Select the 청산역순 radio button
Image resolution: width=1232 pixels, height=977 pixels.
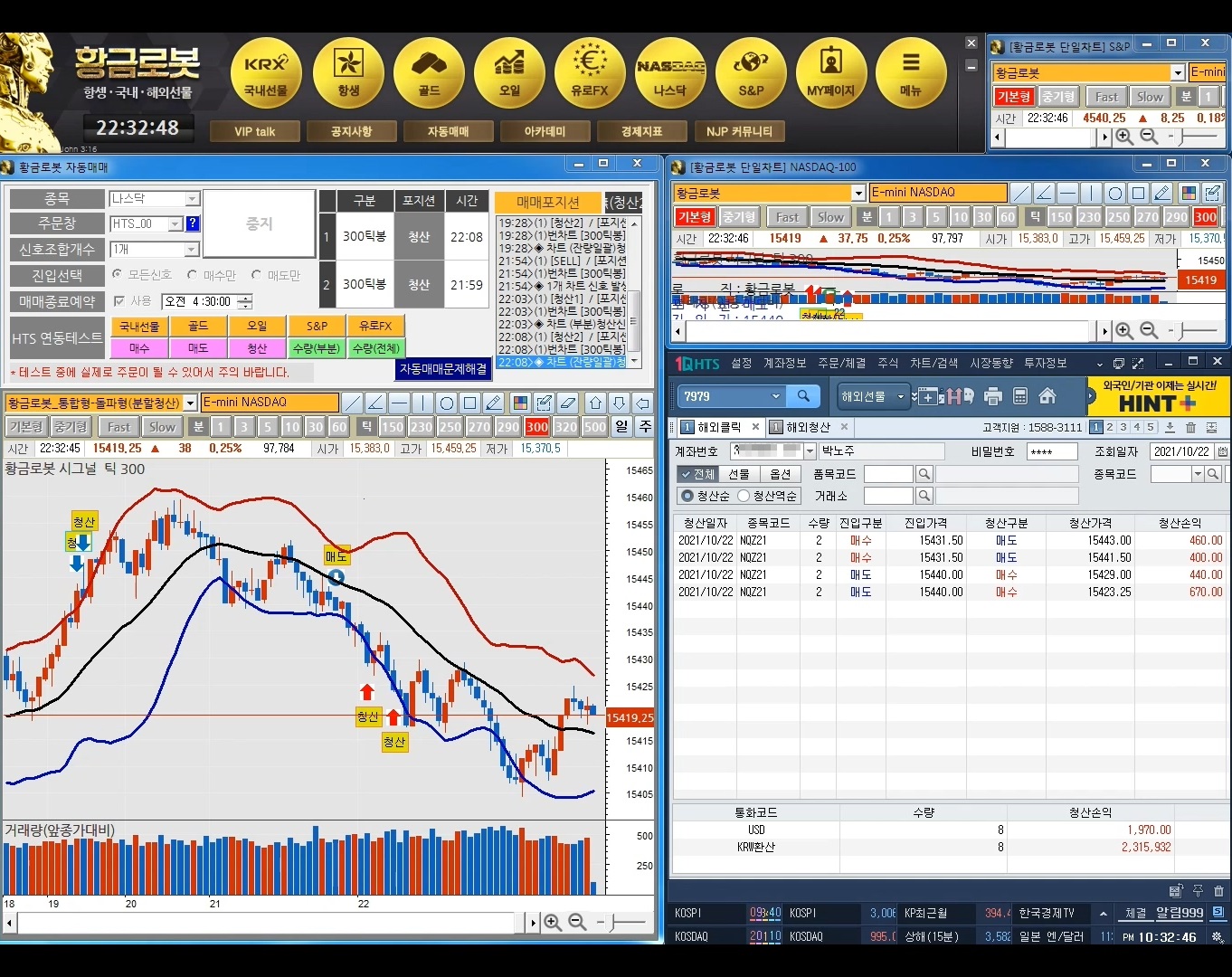pyautogui.click(x=744, y=496)
